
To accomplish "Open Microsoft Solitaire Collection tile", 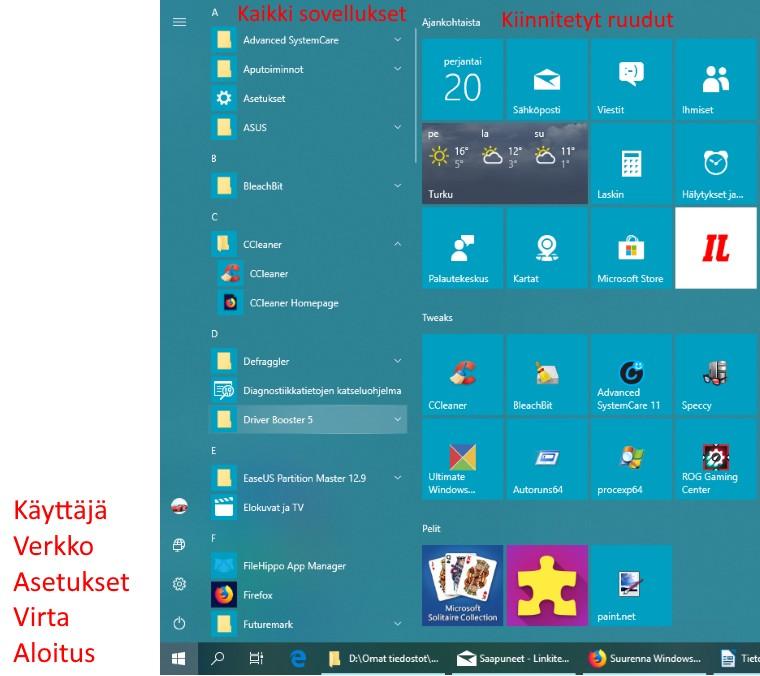I will click(462, 585).
